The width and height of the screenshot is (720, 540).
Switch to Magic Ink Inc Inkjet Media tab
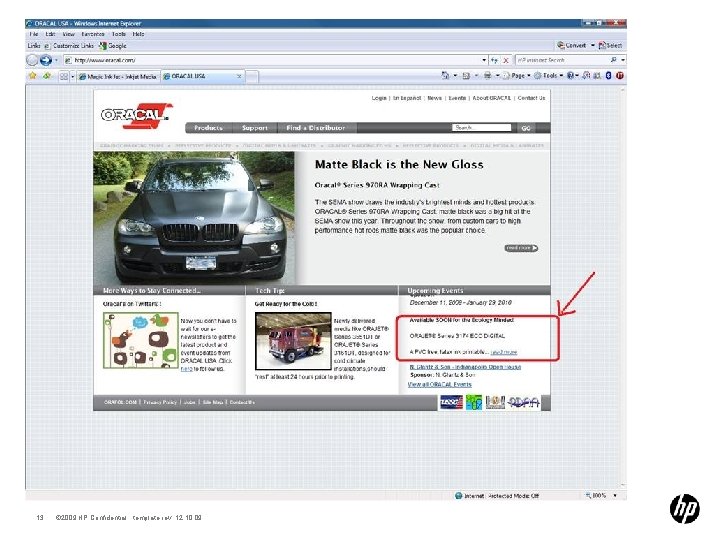pyautogui.click(x=118, y=77)
